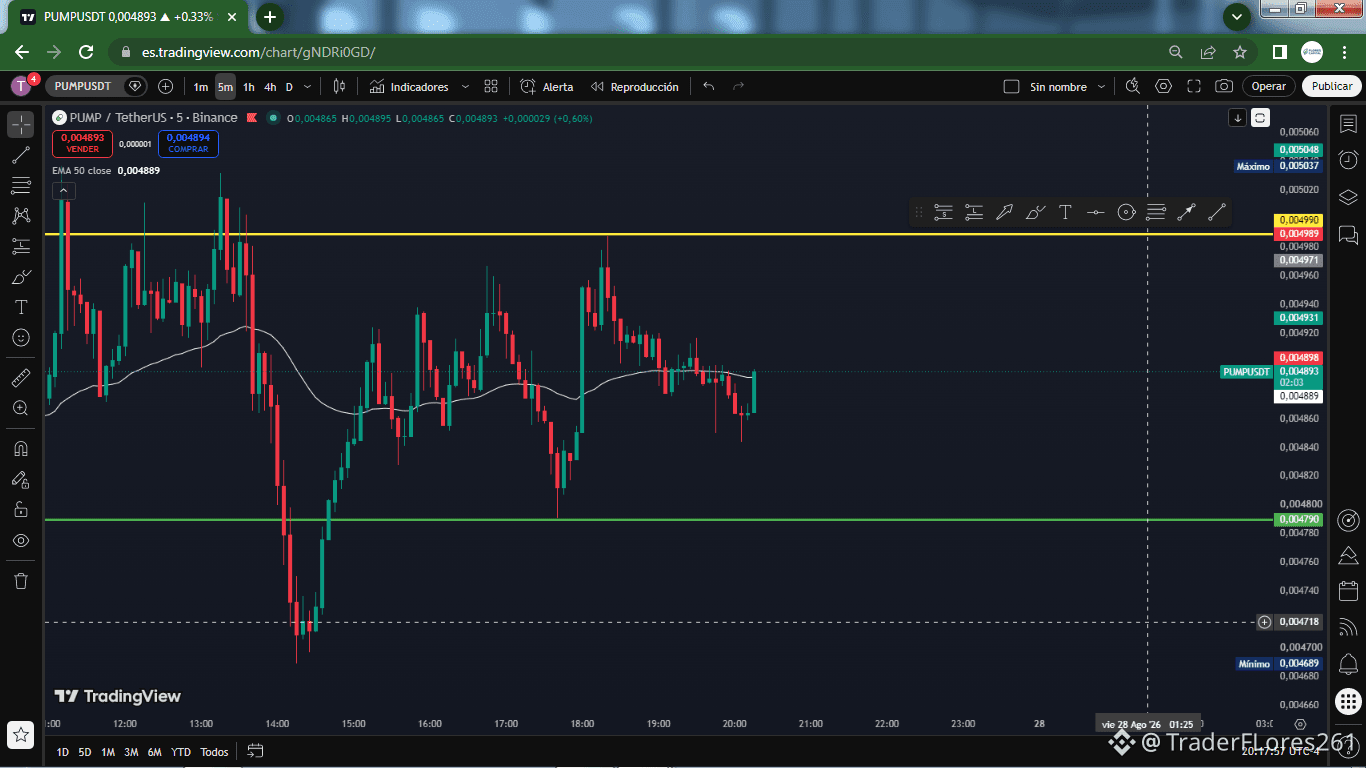Click the red VENDER sell button
The height and width of the screenshot is (768, 1366).
[x=82, y=143]
